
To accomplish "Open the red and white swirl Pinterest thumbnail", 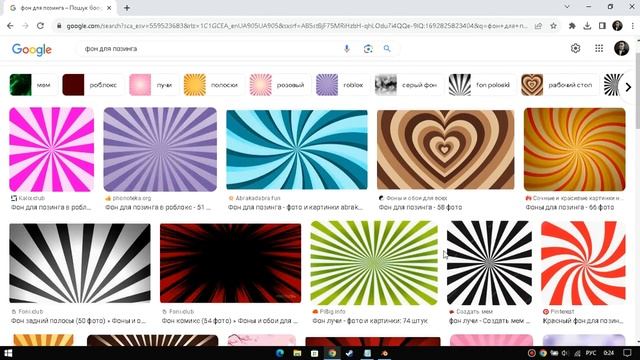I will coord(583,263).
